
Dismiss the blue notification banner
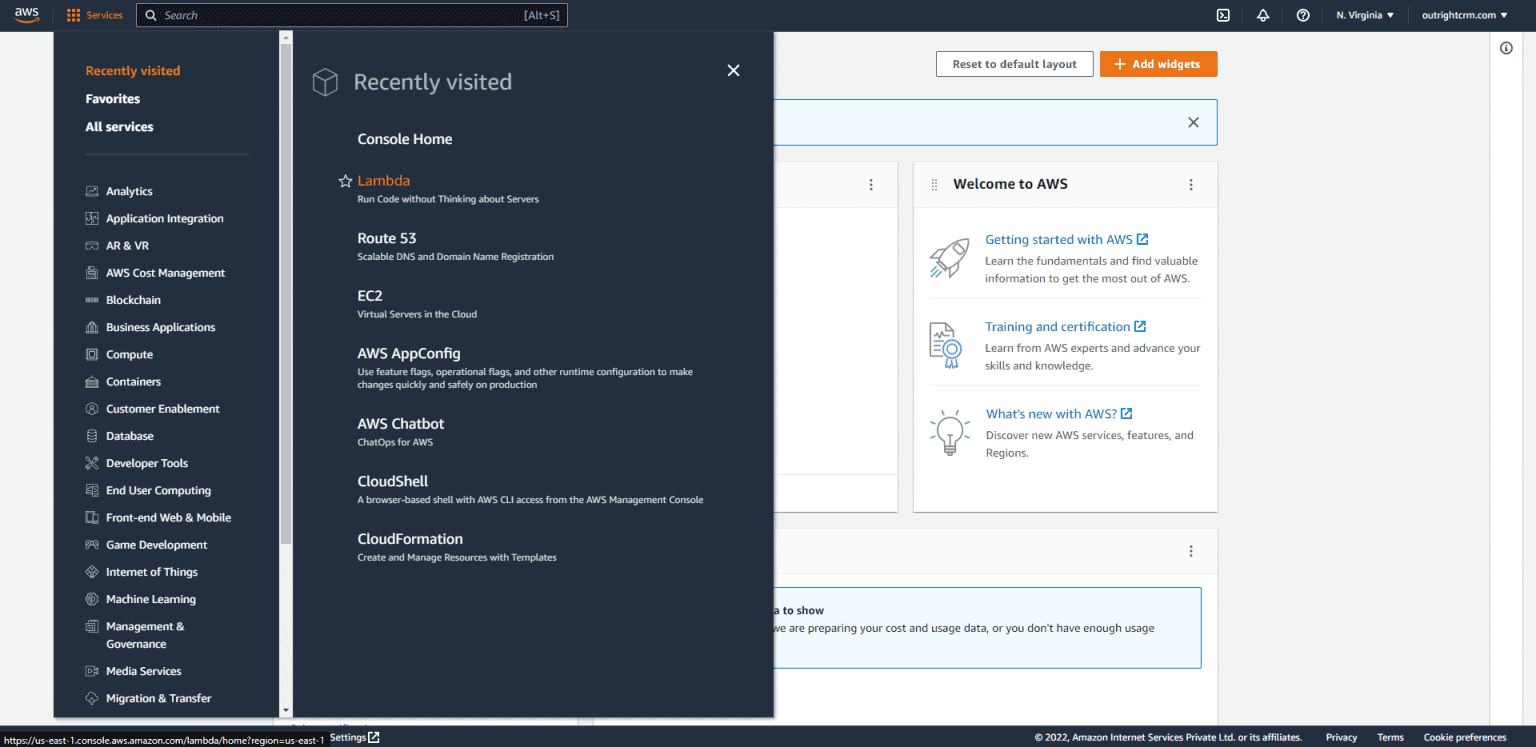point(1193,122)
